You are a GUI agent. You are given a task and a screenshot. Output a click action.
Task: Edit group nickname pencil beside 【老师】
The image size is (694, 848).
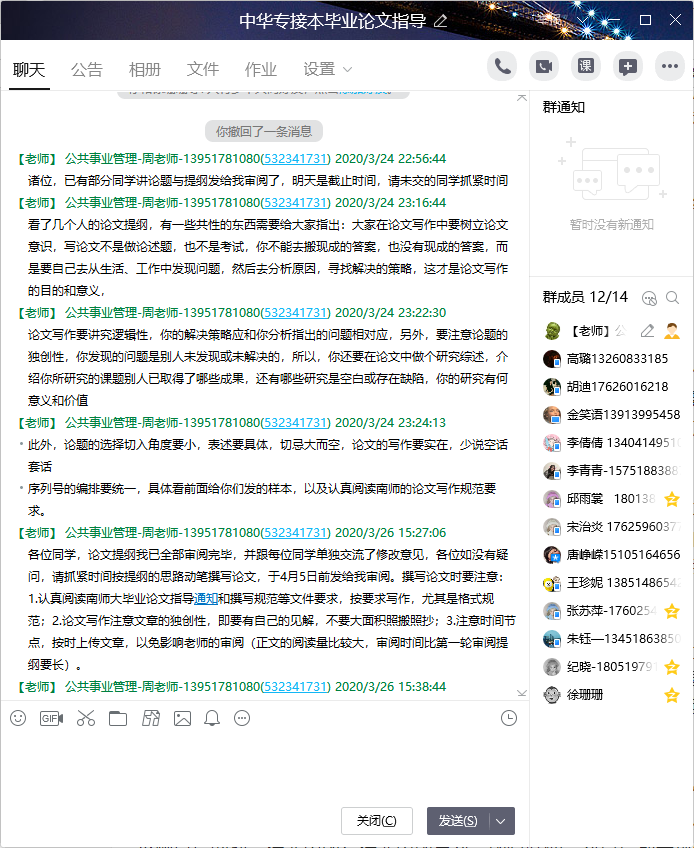click(647, 330)
